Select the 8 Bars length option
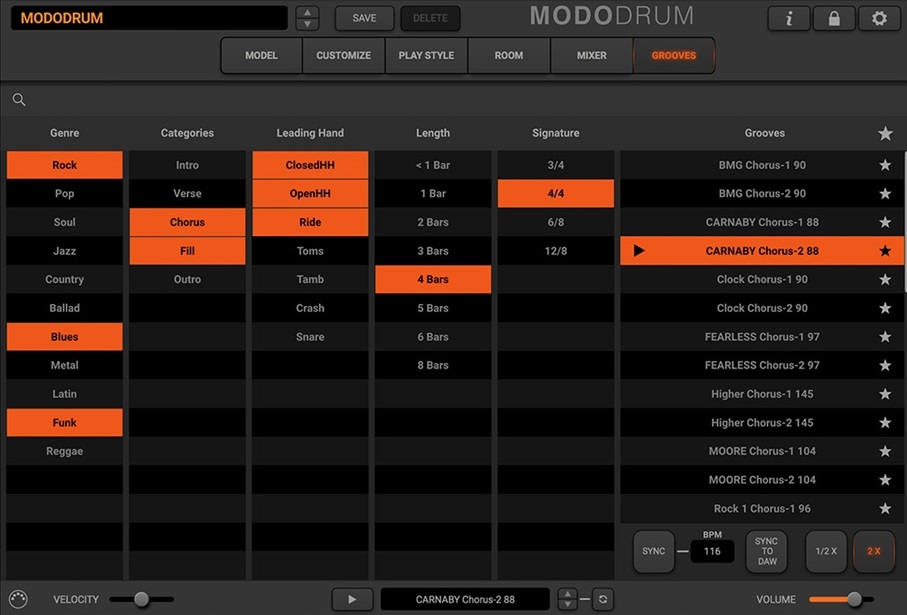The image size is (907, 615). tap(433, 366)
